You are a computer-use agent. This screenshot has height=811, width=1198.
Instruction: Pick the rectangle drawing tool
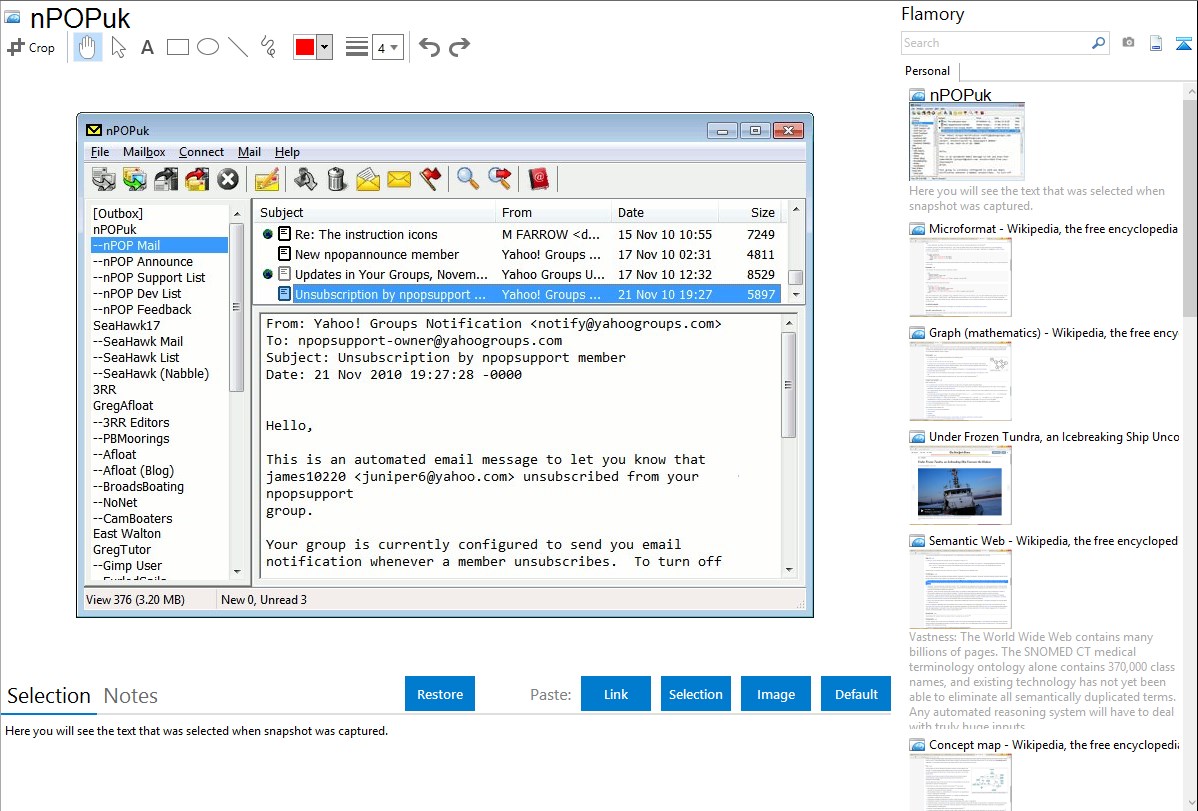click(x=178, y=47)
